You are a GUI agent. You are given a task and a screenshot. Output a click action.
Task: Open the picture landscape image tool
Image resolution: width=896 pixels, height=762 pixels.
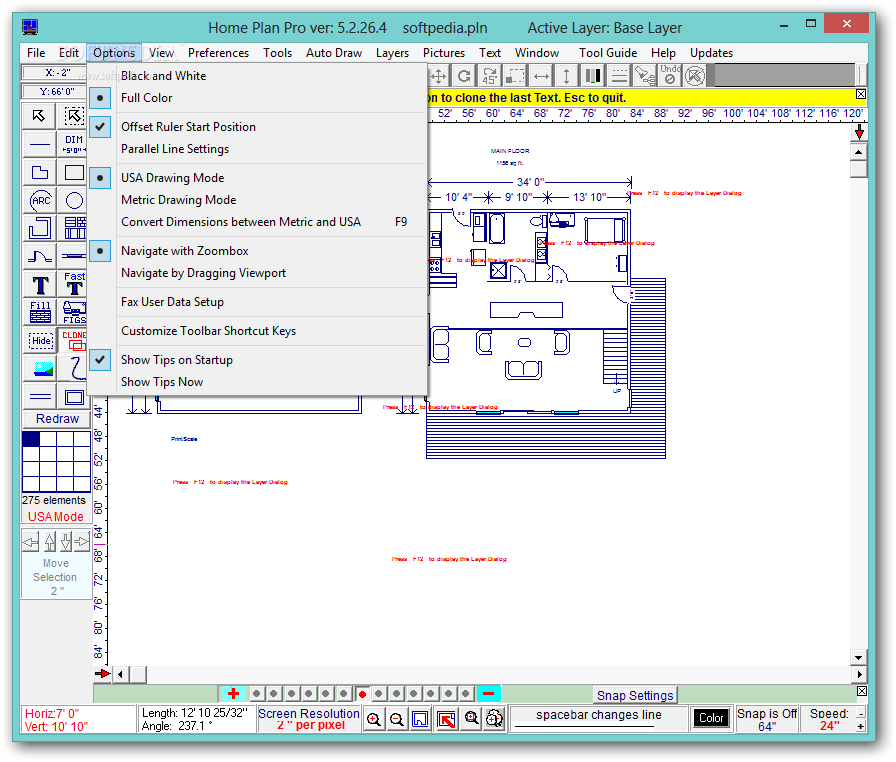[39, 368]
